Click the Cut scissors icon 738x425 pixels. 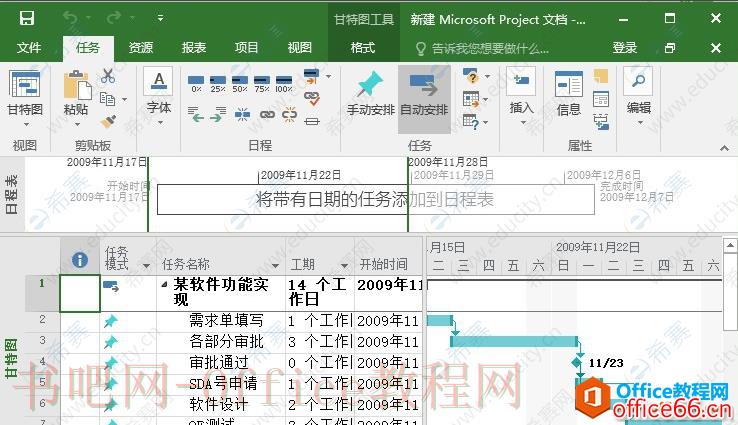point(108,75)
